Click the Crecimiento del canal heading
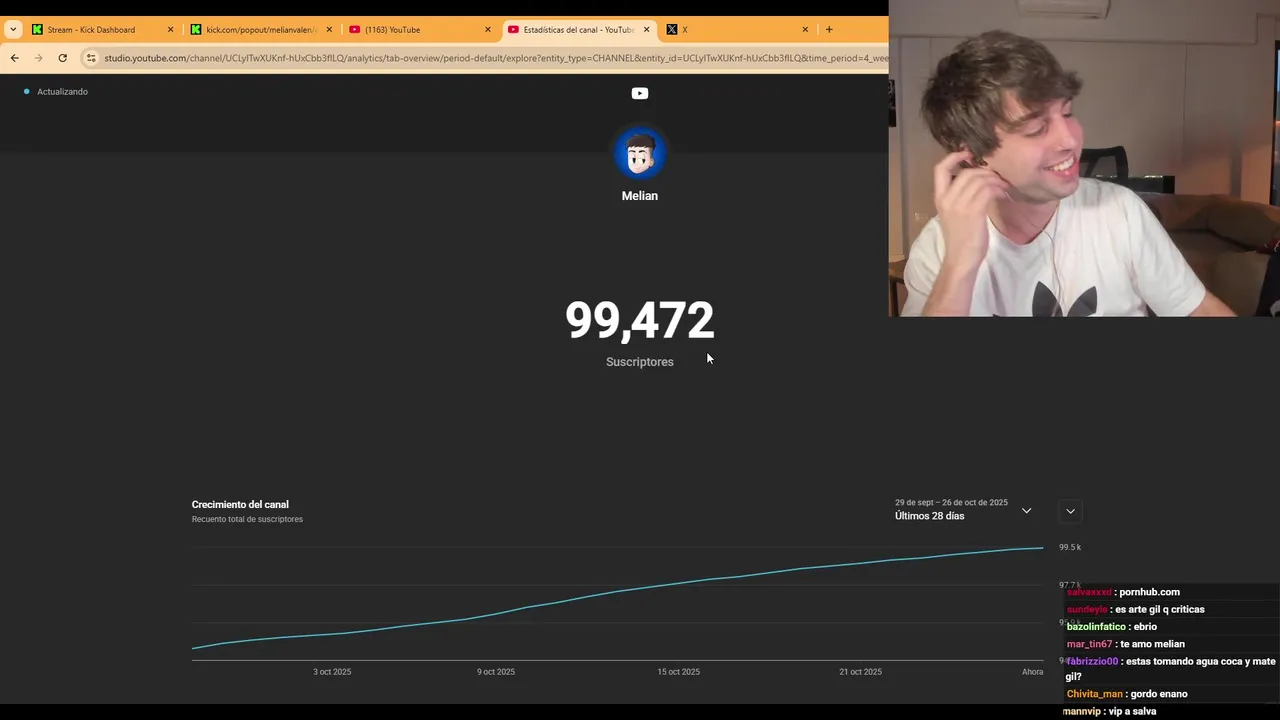Viewport: 1280px width, 720px height. [x=240, y=505]
